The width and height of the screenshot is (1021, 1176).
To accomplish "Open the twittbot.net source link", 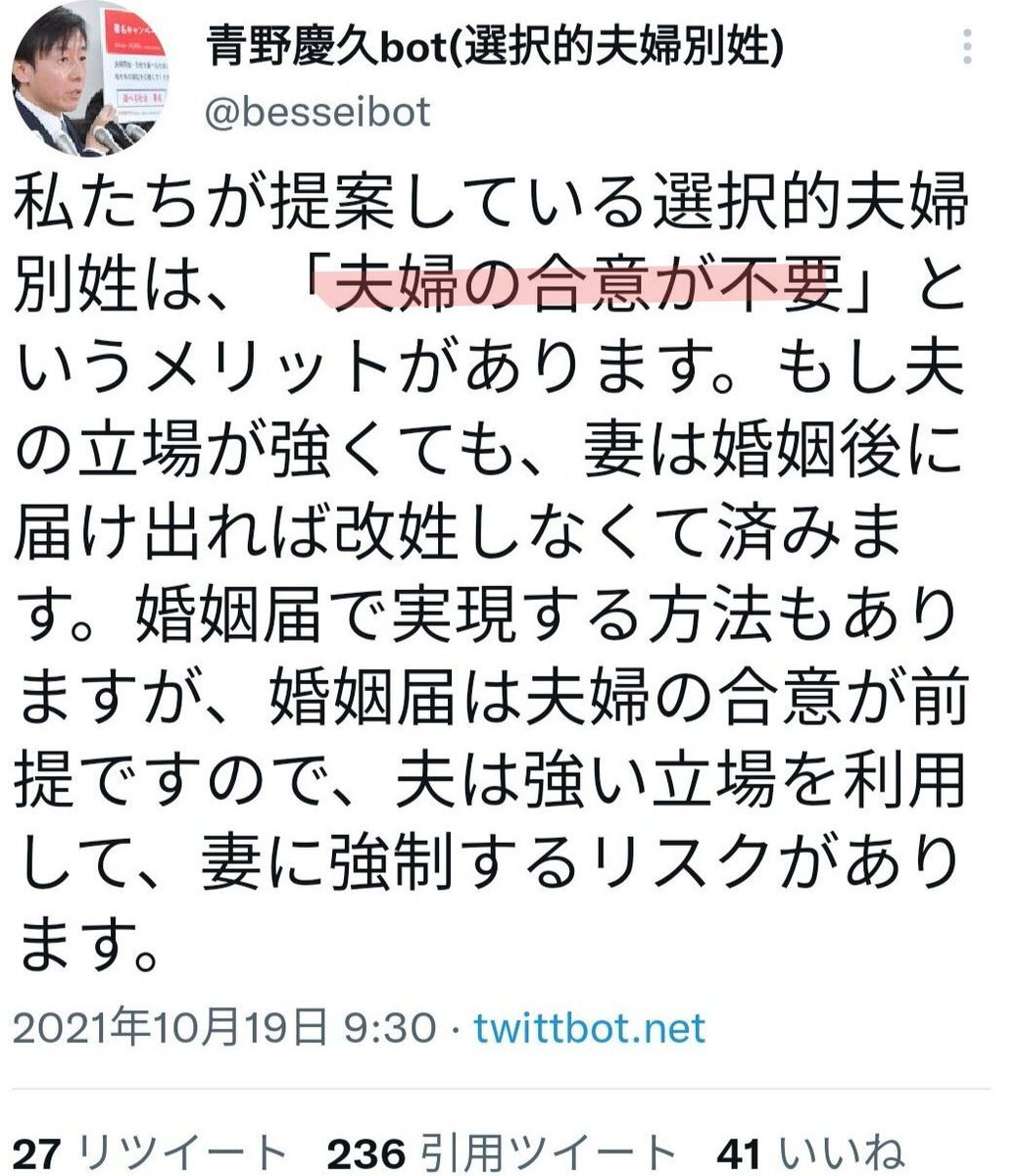I will (x=590, y=1028).
